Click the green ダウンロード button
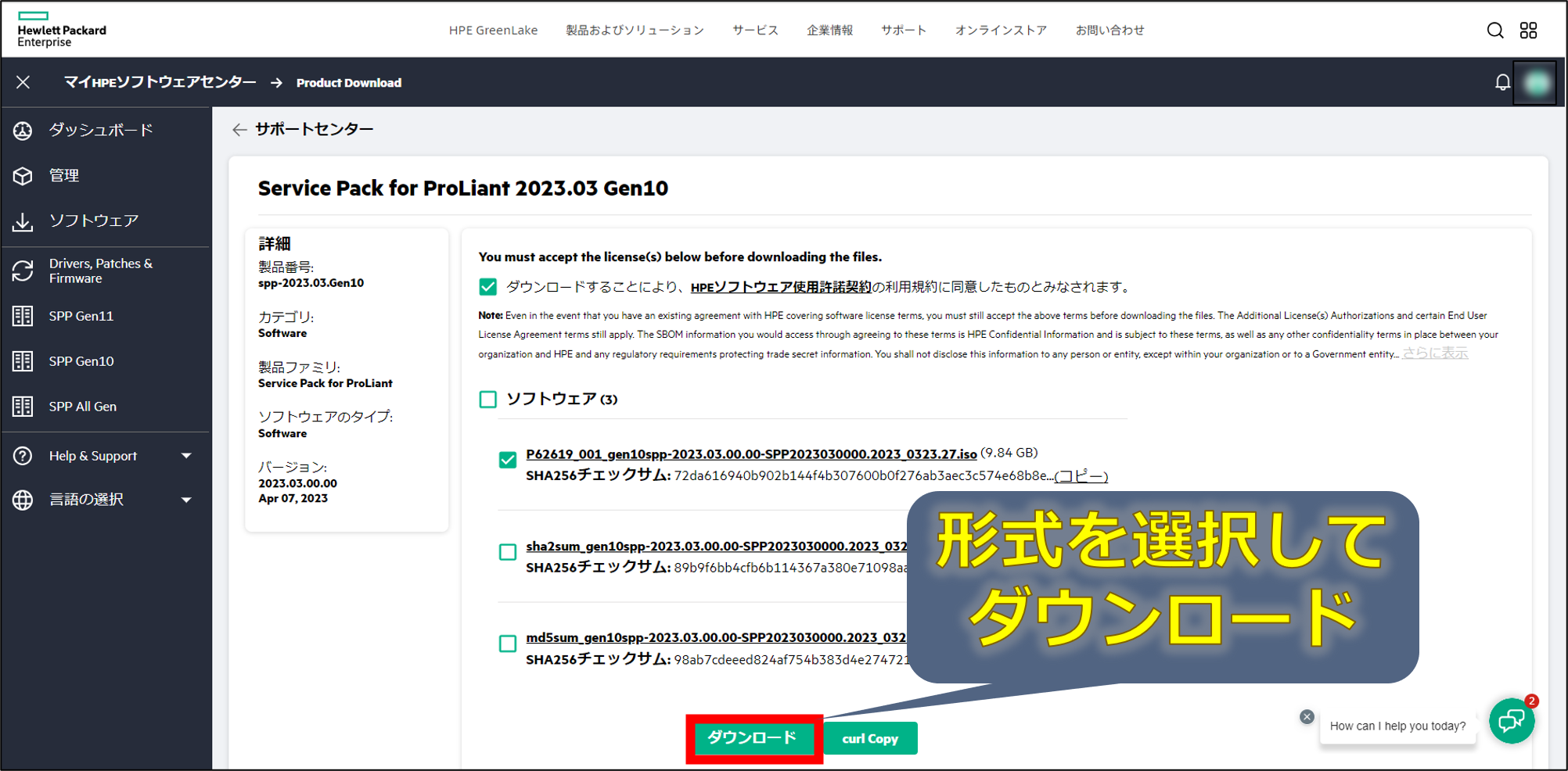 point(753,738)
